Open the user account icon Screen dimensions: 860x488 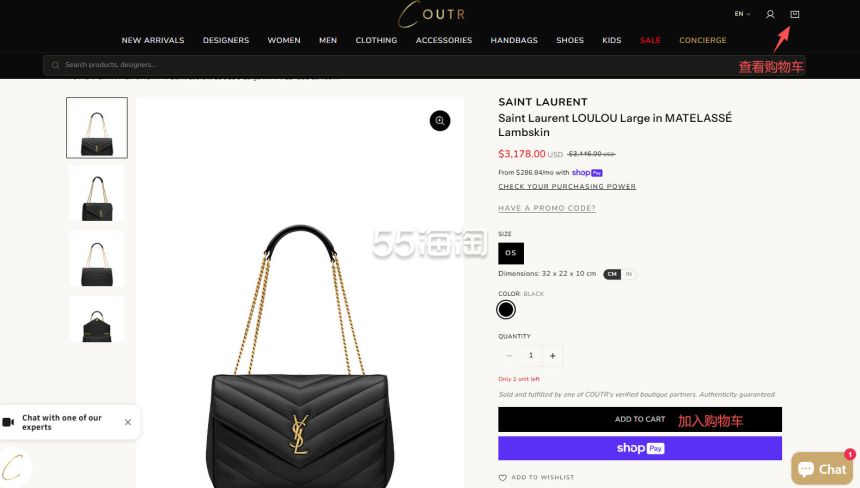pos(770,14)
